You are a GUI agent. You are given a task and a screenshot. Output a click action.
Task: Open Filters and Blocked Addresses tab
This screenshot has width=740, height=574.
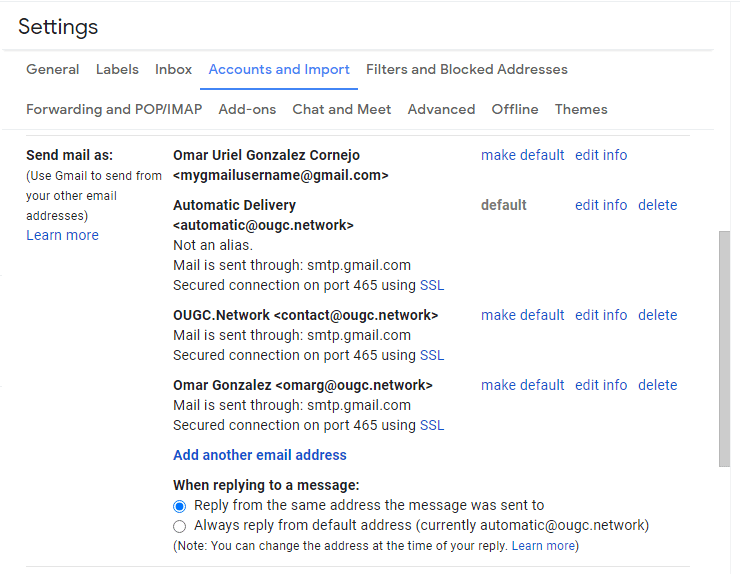pyautogui.click(x=466, y=70)
